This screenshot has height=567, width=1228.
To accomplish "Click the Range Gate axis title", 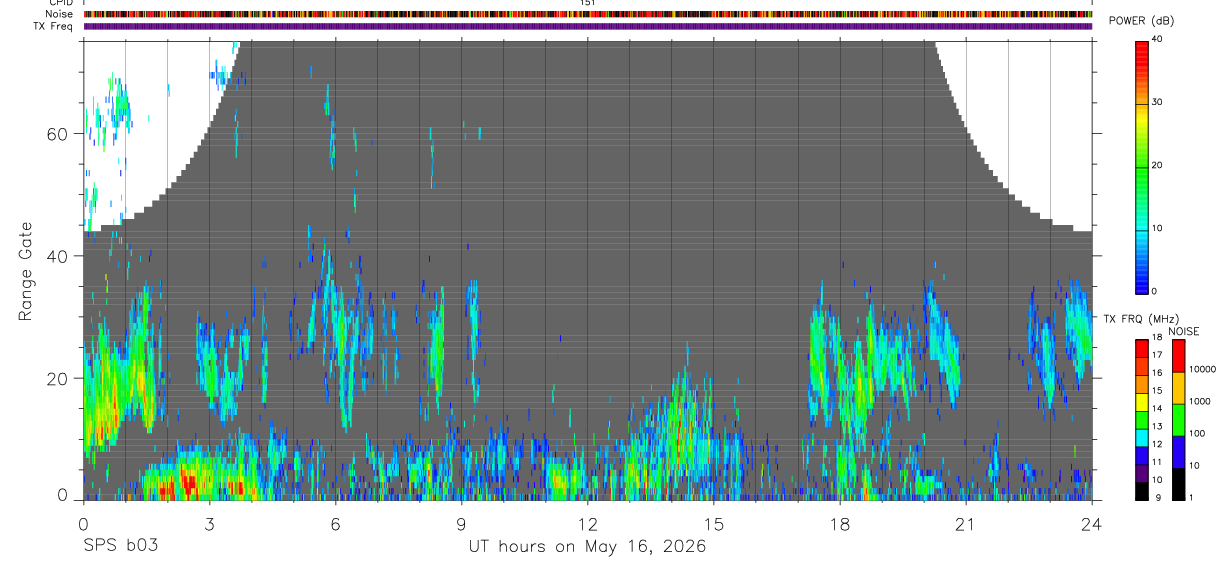I will [x=26, y=271].
